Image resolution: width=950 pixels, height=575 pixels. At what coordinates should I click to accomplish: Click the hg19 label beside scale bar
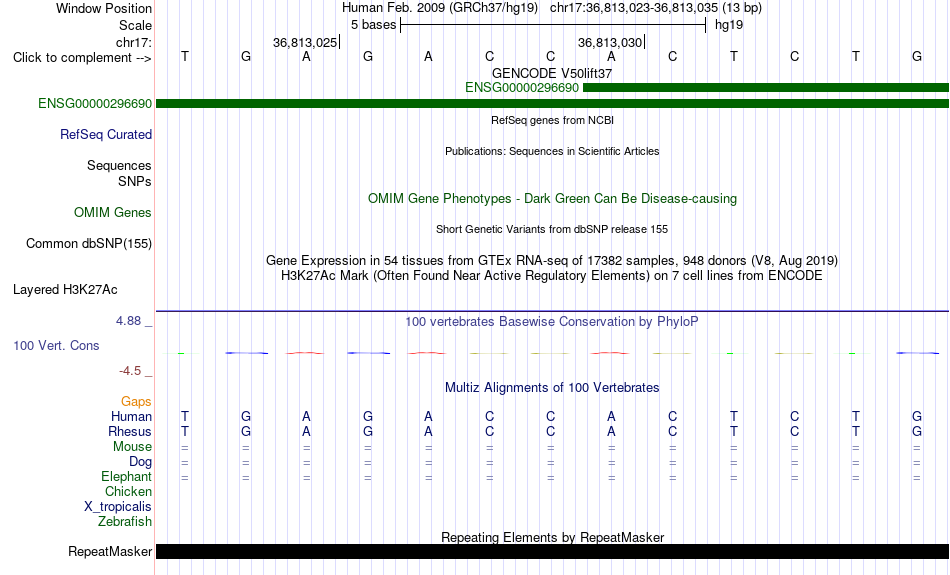point(729,25)
